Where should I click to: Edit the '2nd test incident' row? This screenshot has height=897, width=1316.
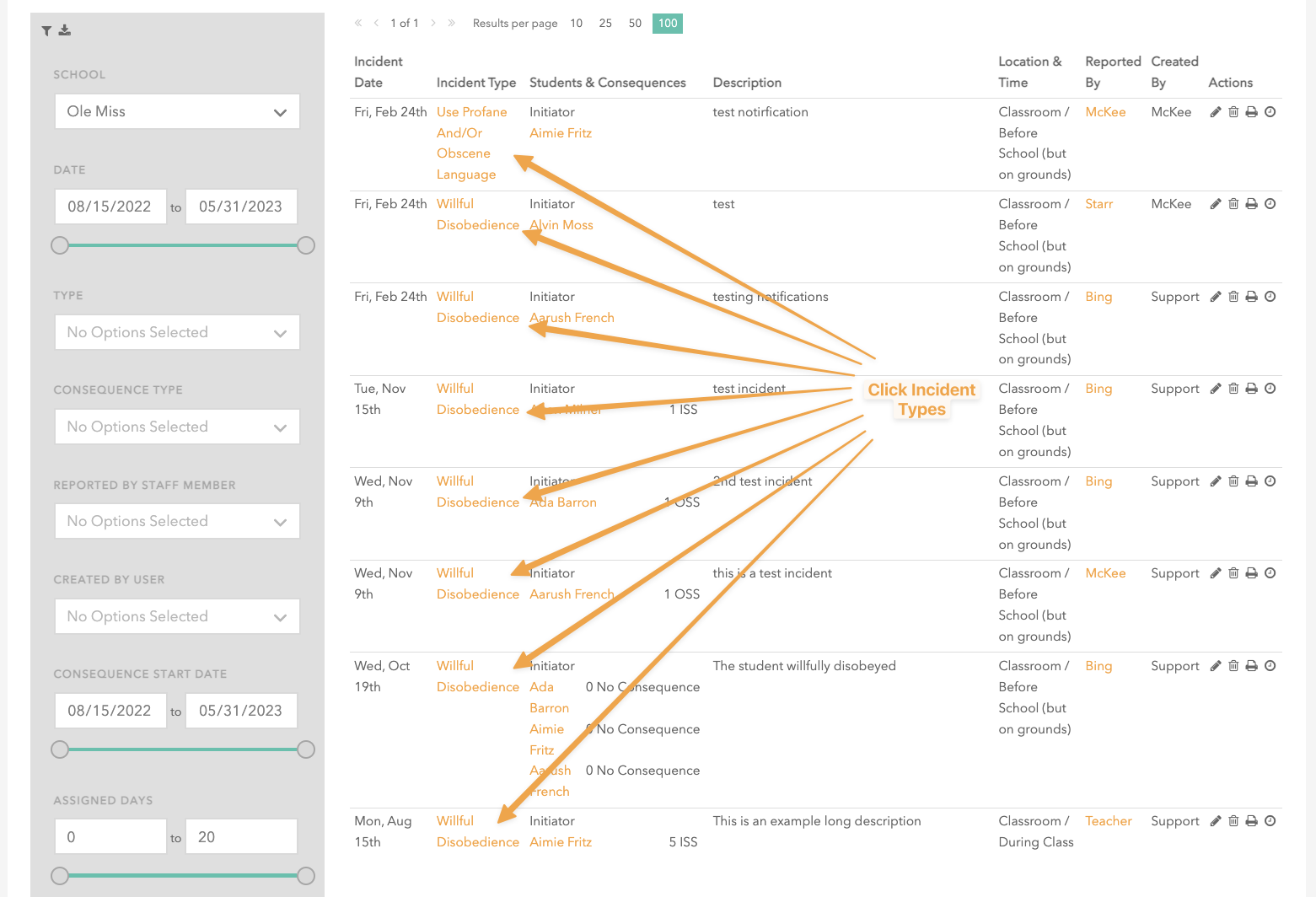[x=1215, y=481]
